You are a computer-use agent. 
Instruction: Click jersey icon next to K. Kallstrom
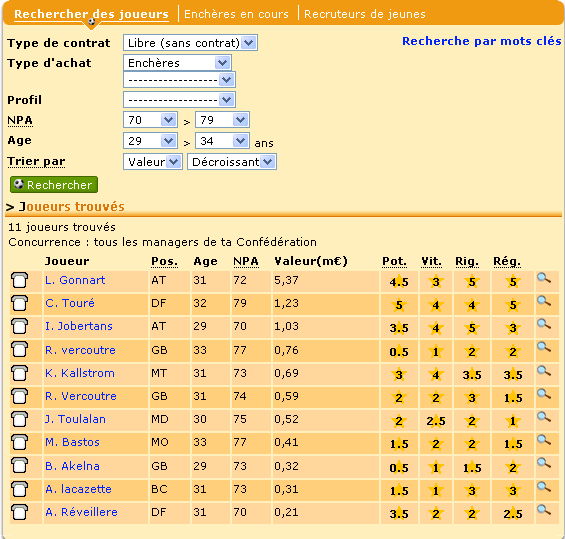point(19,373)
